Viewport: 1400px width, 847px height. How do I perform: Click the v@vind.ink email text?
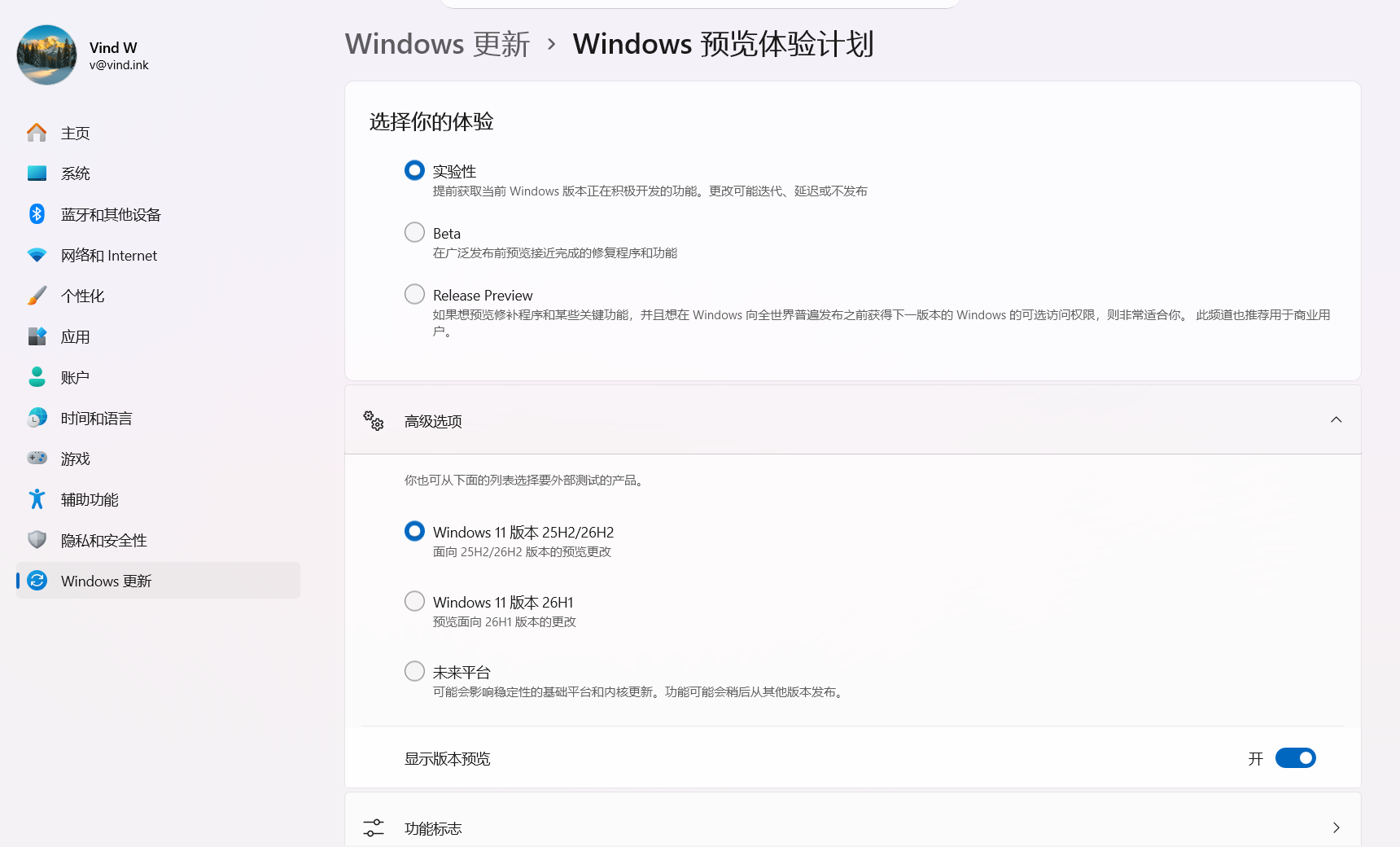click(119, 65)
